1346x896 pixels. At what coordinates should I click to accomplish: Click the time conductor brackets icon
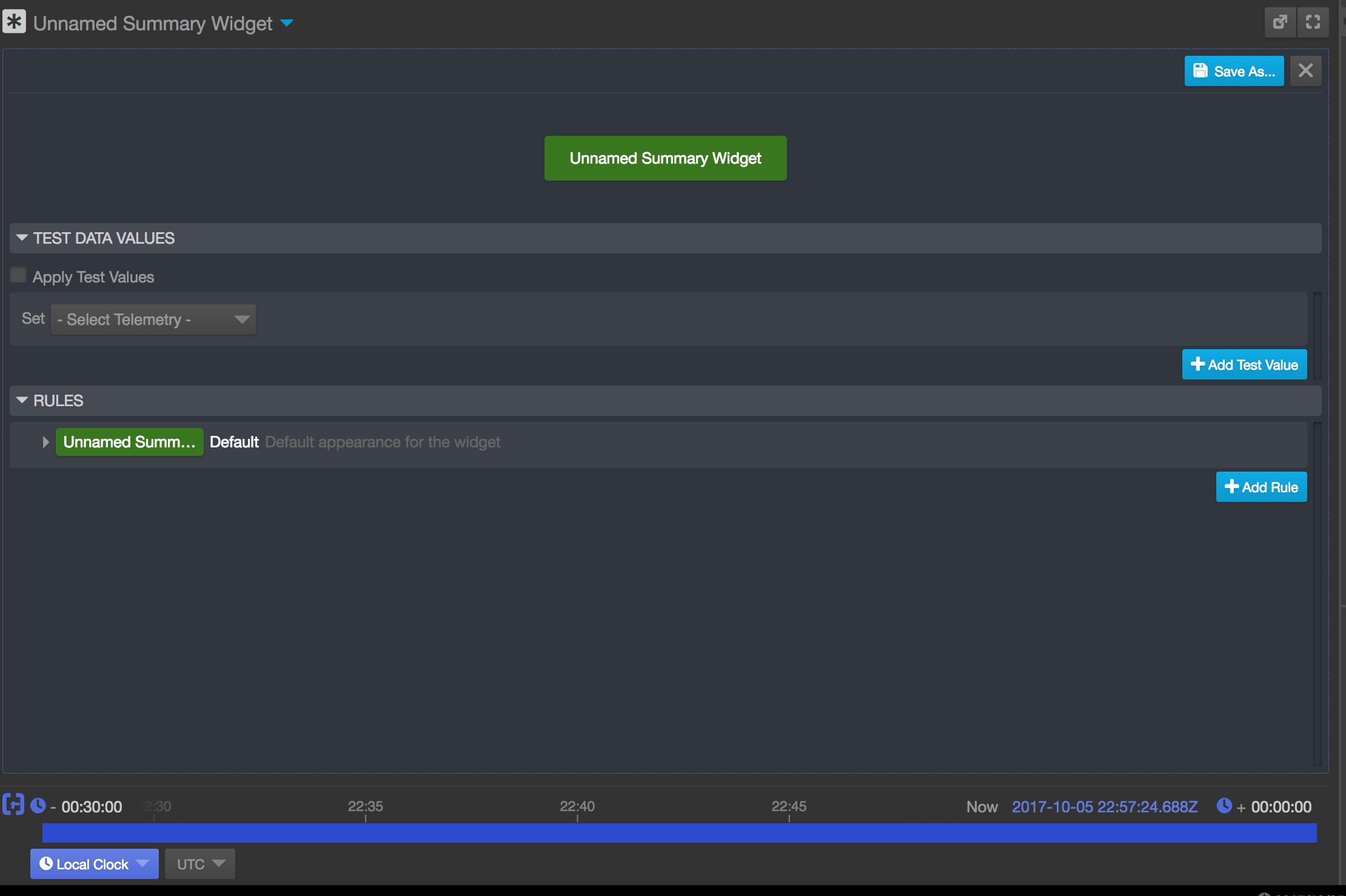click(x=13, y=804)
